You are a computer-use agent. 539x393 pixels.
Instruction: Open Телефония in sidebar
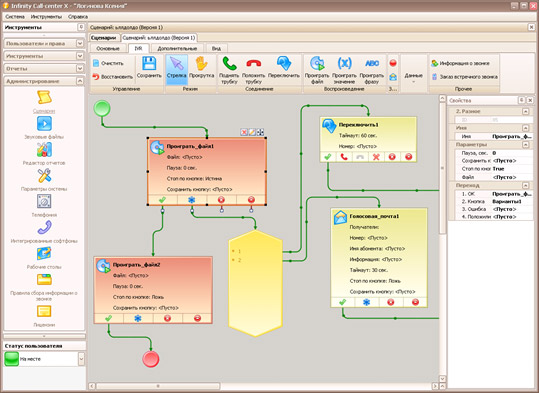(44, 206)
